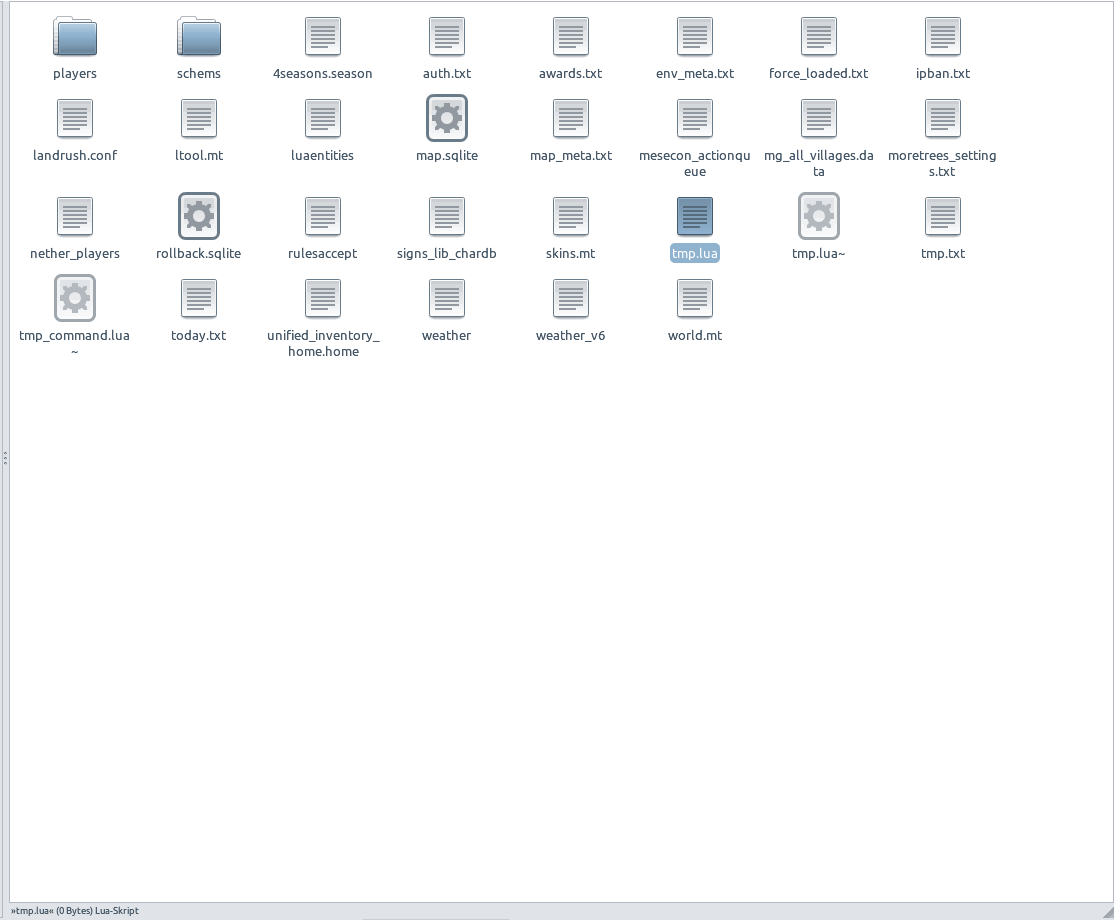This screenshot has height=920, width=1114.
Task: Select the 4seasons.season file
Action: click(x=322, y=37)
